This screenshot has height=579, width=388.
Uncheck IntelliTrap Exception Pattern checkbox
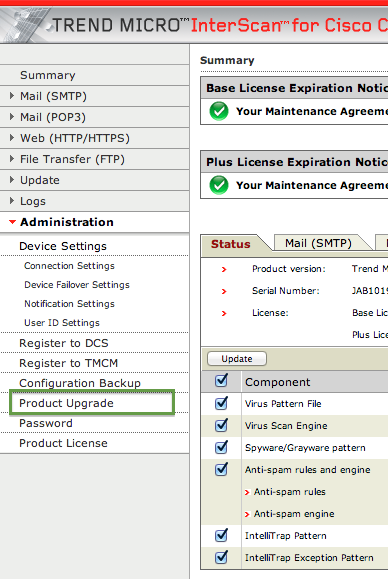(222, 557)
